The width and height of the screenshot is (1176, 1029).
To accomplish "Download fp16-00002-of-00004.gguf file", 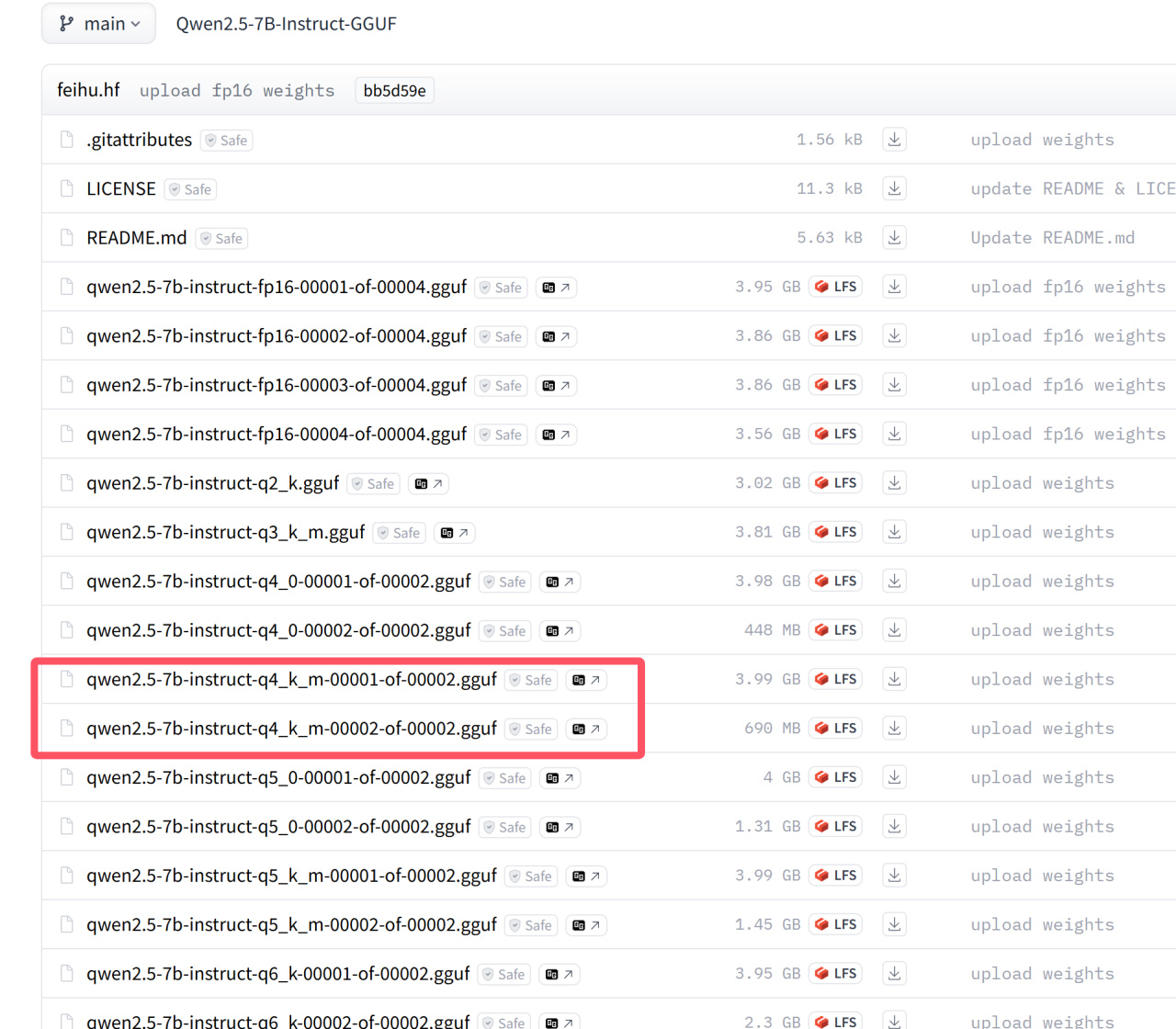I will pyautogui.click(x=894, y=336).
